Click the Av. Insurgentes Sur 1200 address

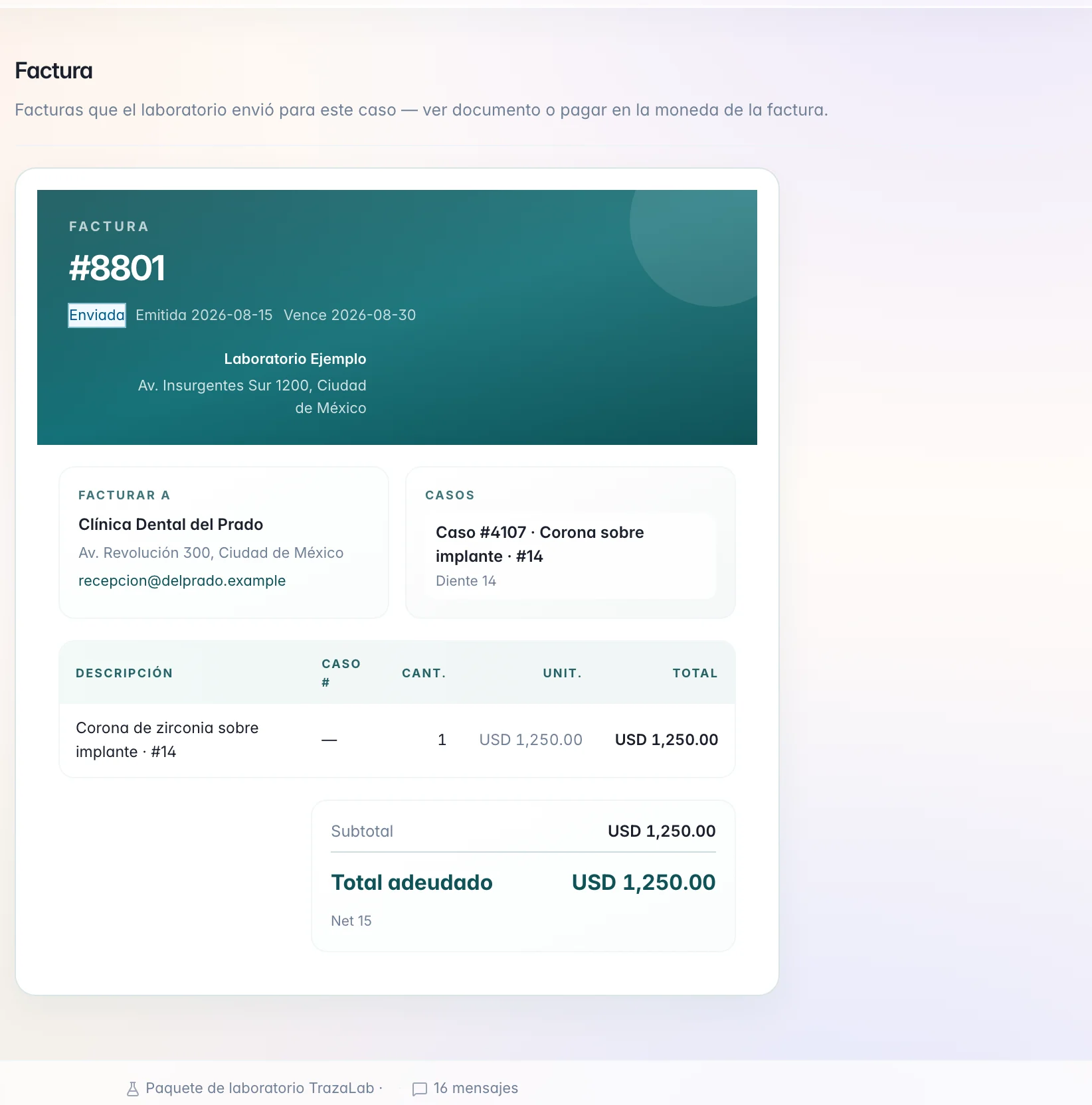coord(252,396)
